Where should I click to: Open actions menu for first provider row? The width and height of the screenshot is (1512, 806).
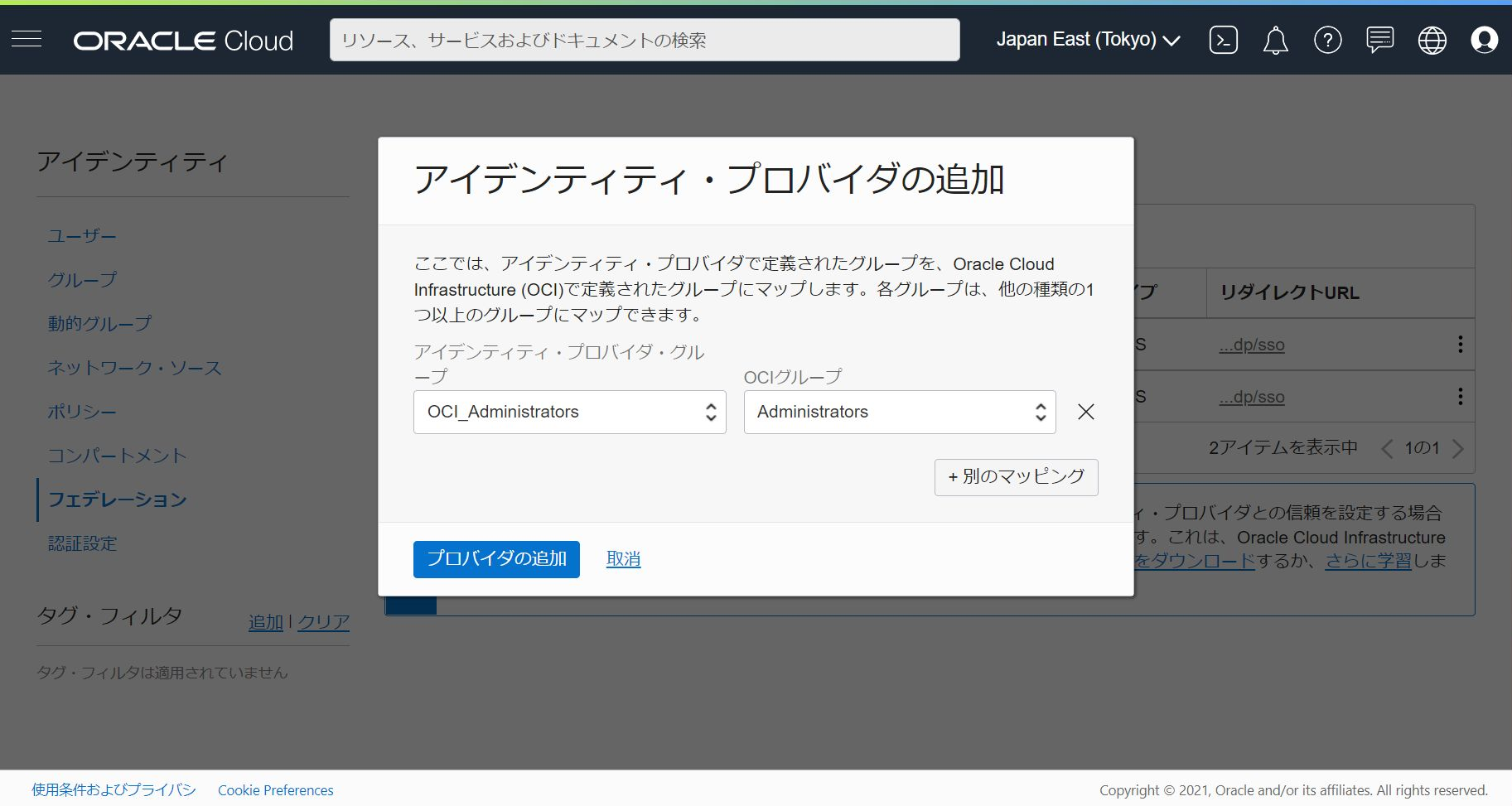point(1460,345)
